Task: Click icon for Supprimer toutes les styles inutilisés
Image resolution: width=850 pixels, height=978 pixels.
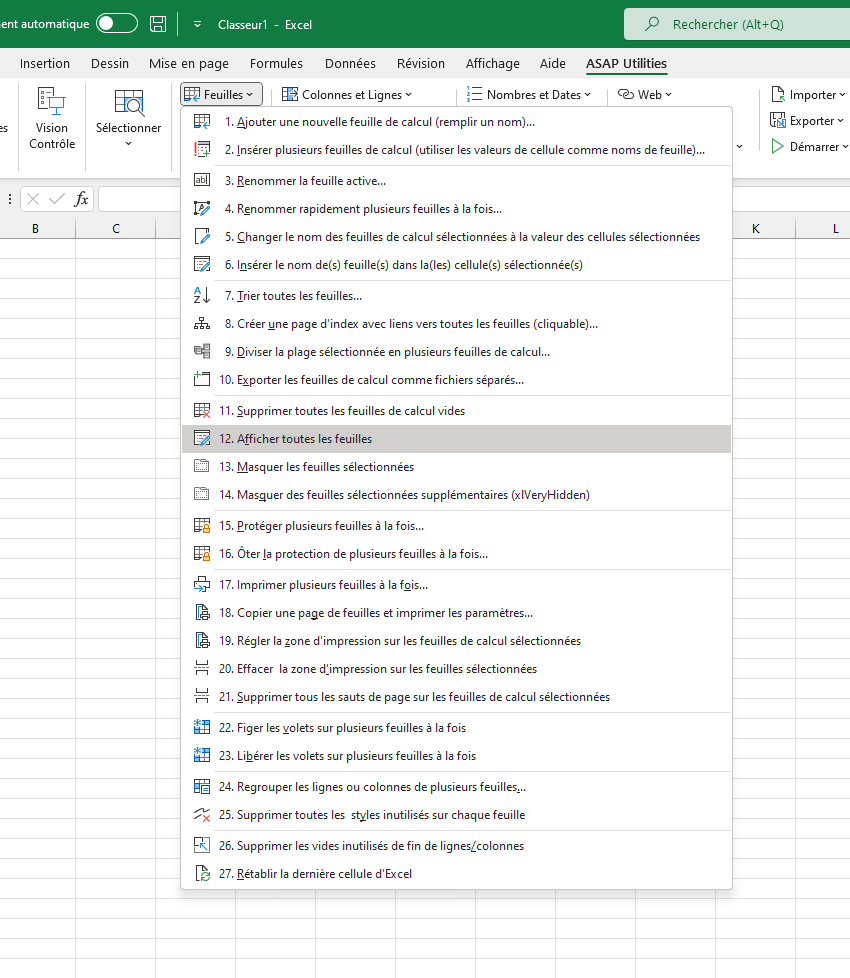Action: (201, 815)
